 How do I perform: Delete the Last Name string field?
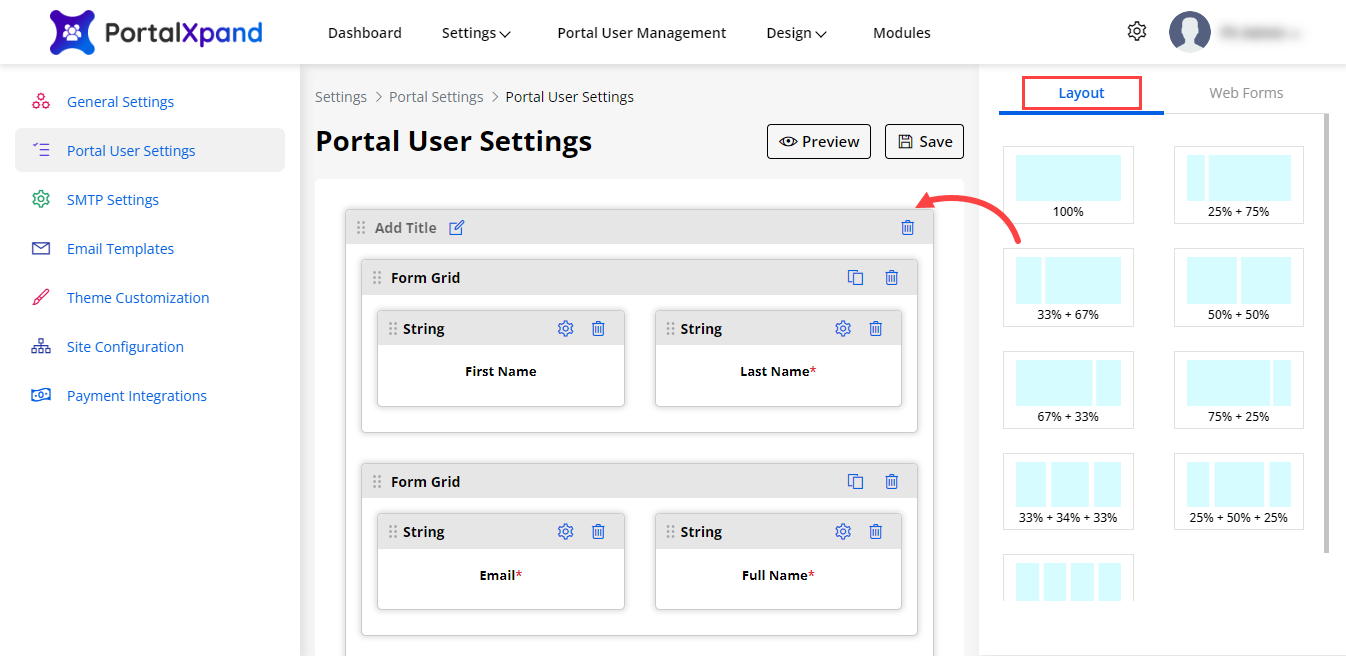[x=875, y=329]
